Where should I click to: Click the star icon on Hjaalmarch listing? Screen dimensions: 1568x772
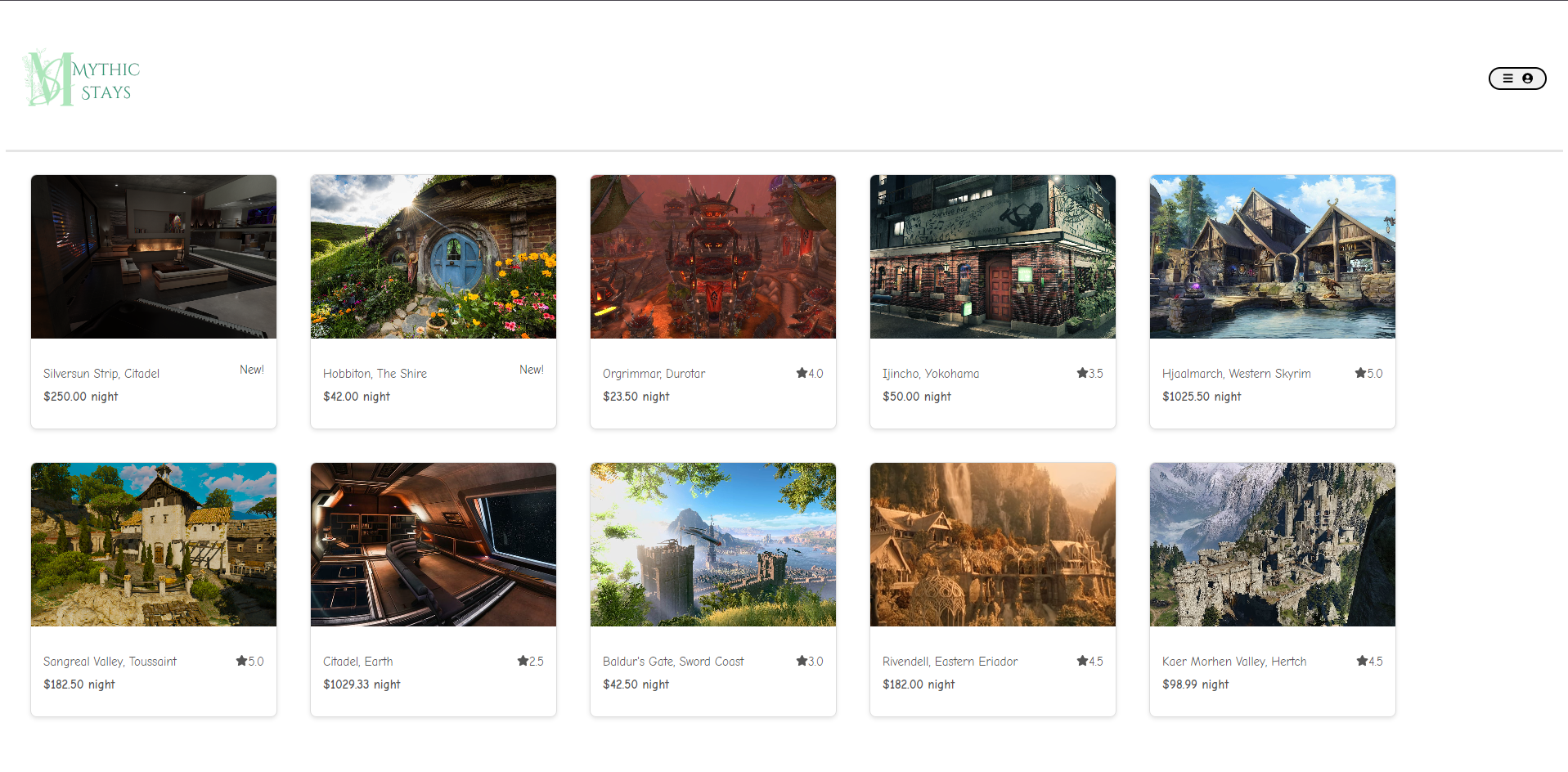pos(1360,373)
